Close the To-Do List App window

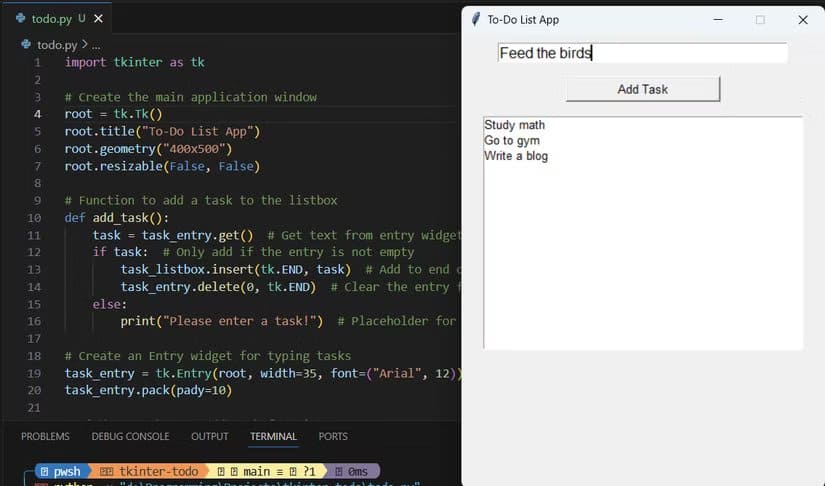point(802,19)
